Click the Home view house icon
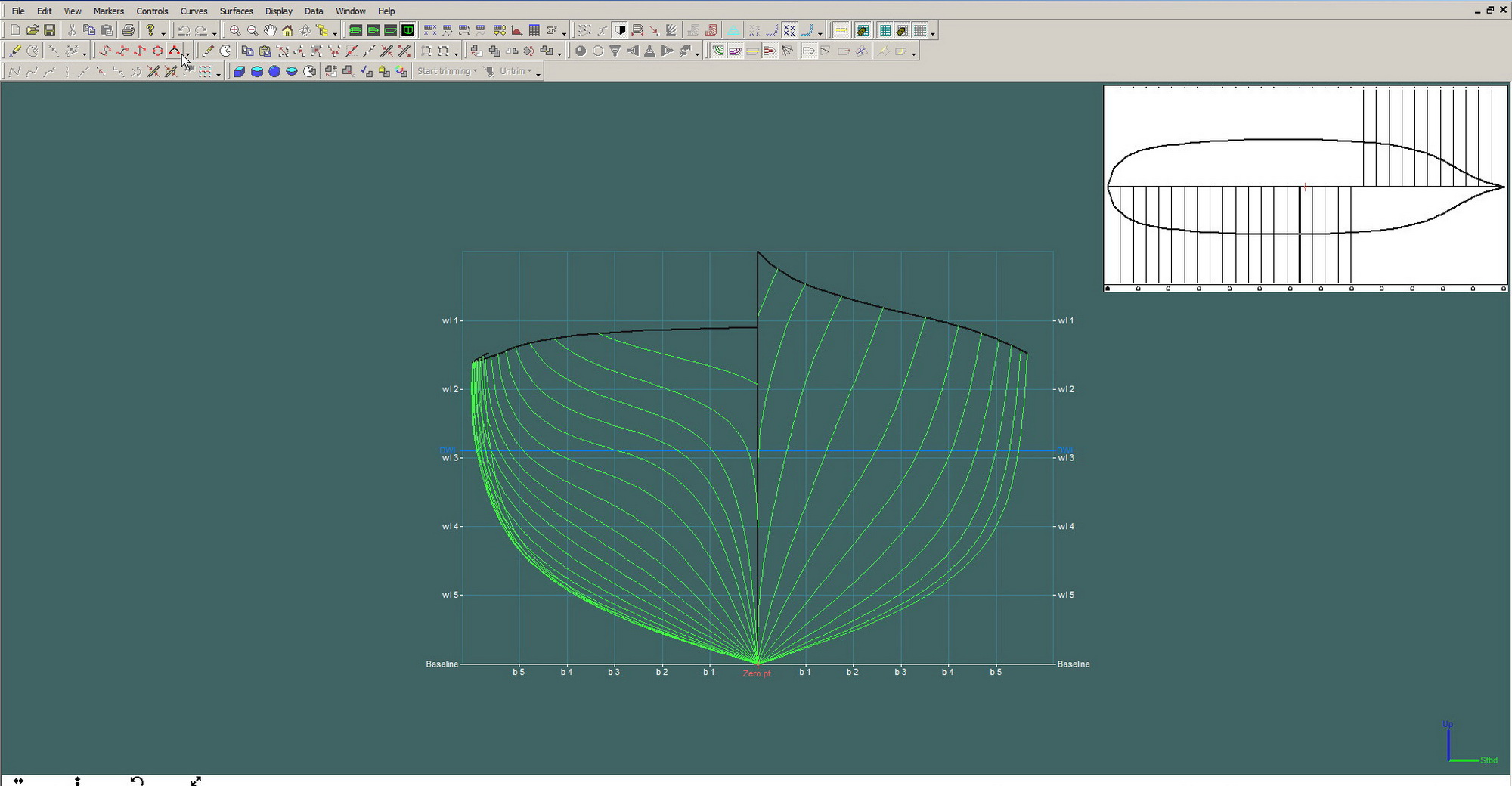 (287, 30)
